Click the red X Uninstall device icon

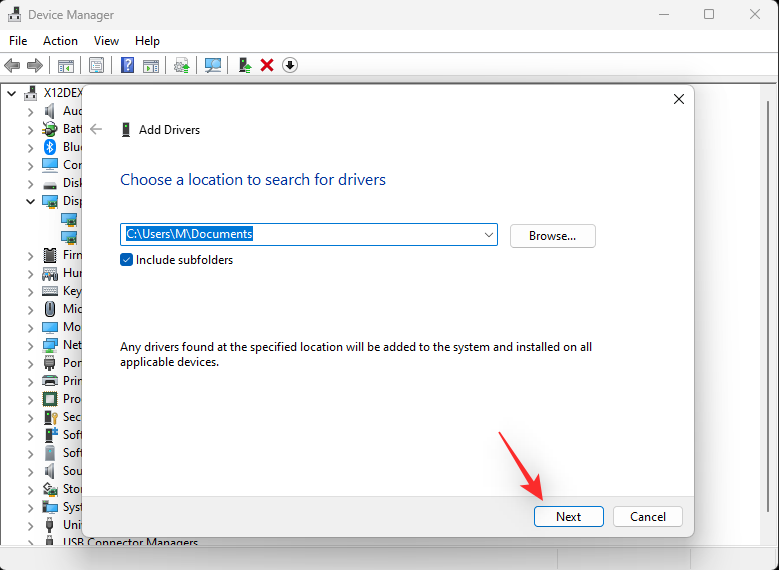point(267,65)
